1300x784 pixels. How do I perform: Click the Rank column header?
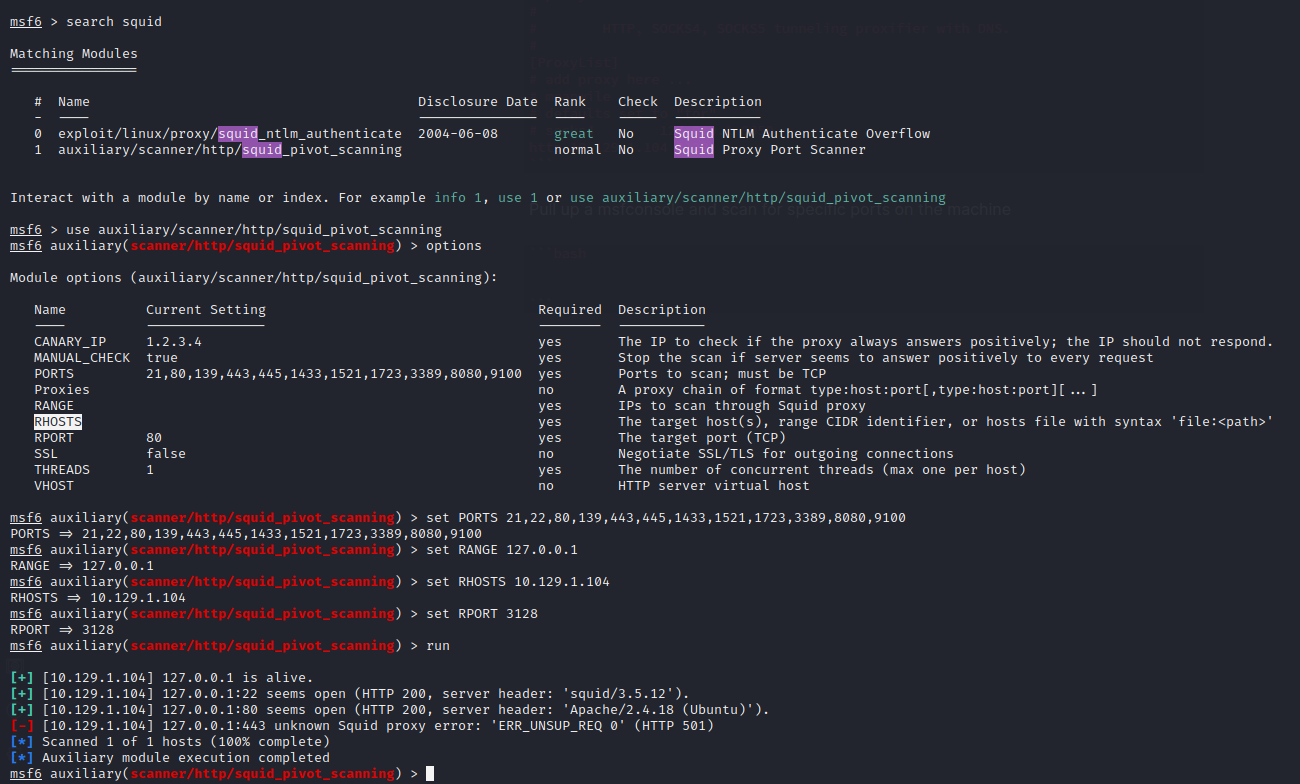point(570,102)
